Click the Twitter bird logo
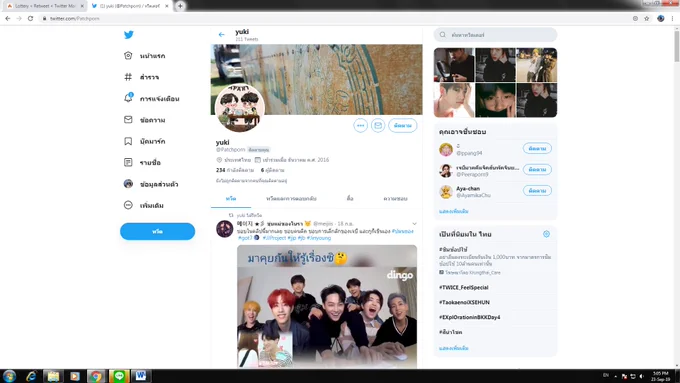 pyautogui.click(x=129, y=35)
